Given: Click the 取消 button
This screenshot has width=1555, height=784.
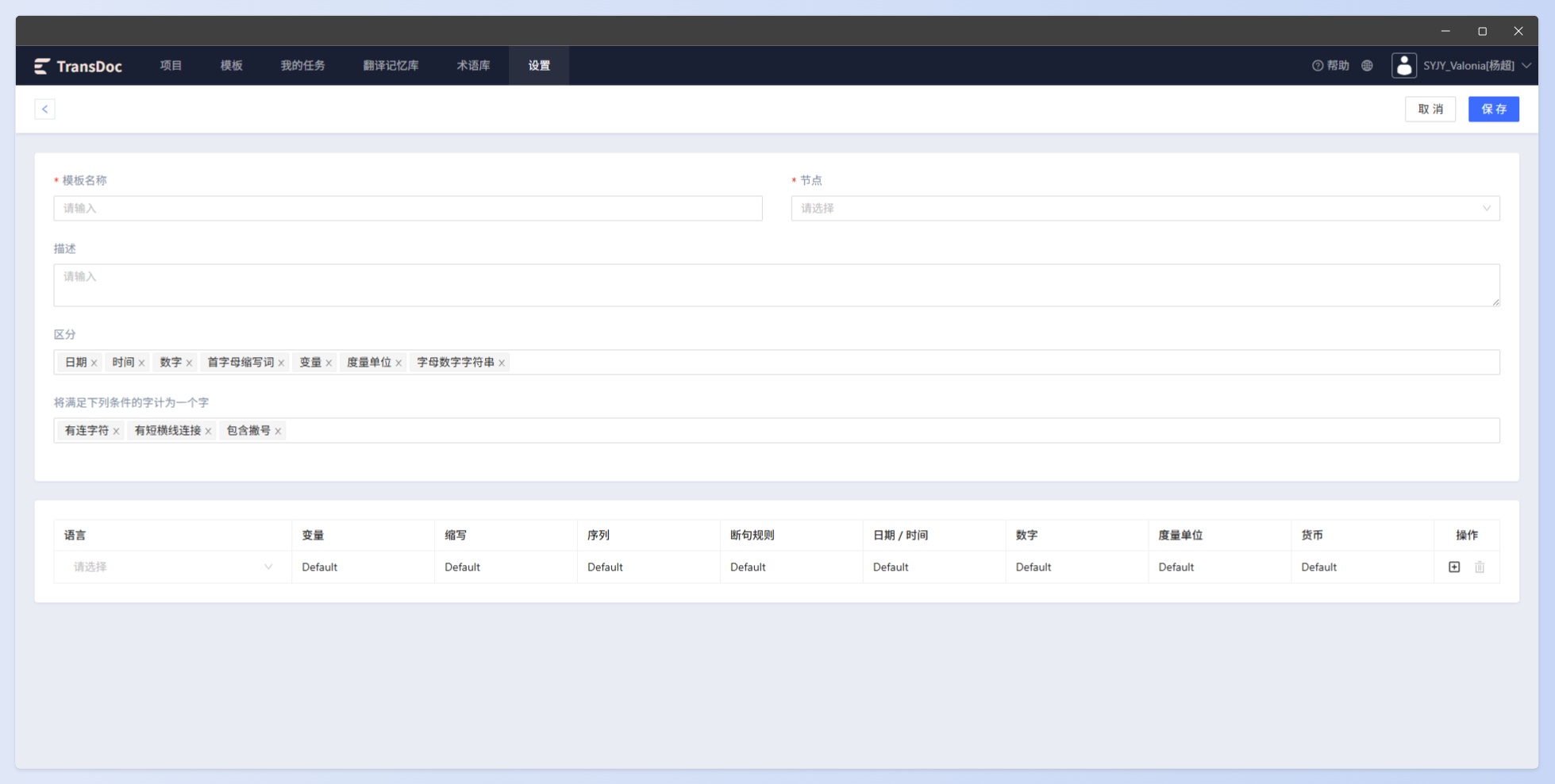Looking at the screenshot, I should (x=1430, y=109).
